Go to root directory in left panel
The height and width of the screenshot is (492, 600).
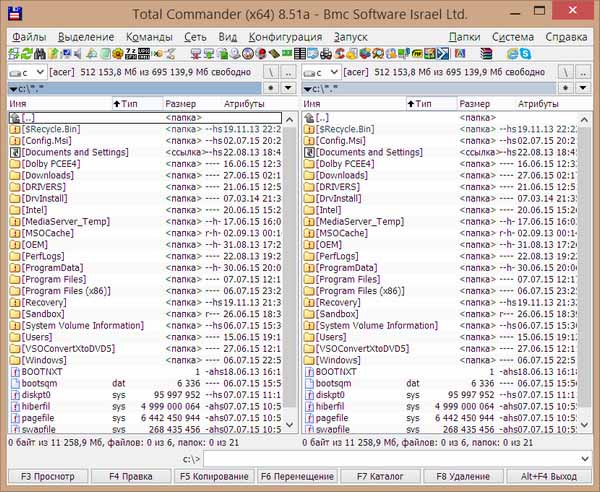click(x=272, y=72)
